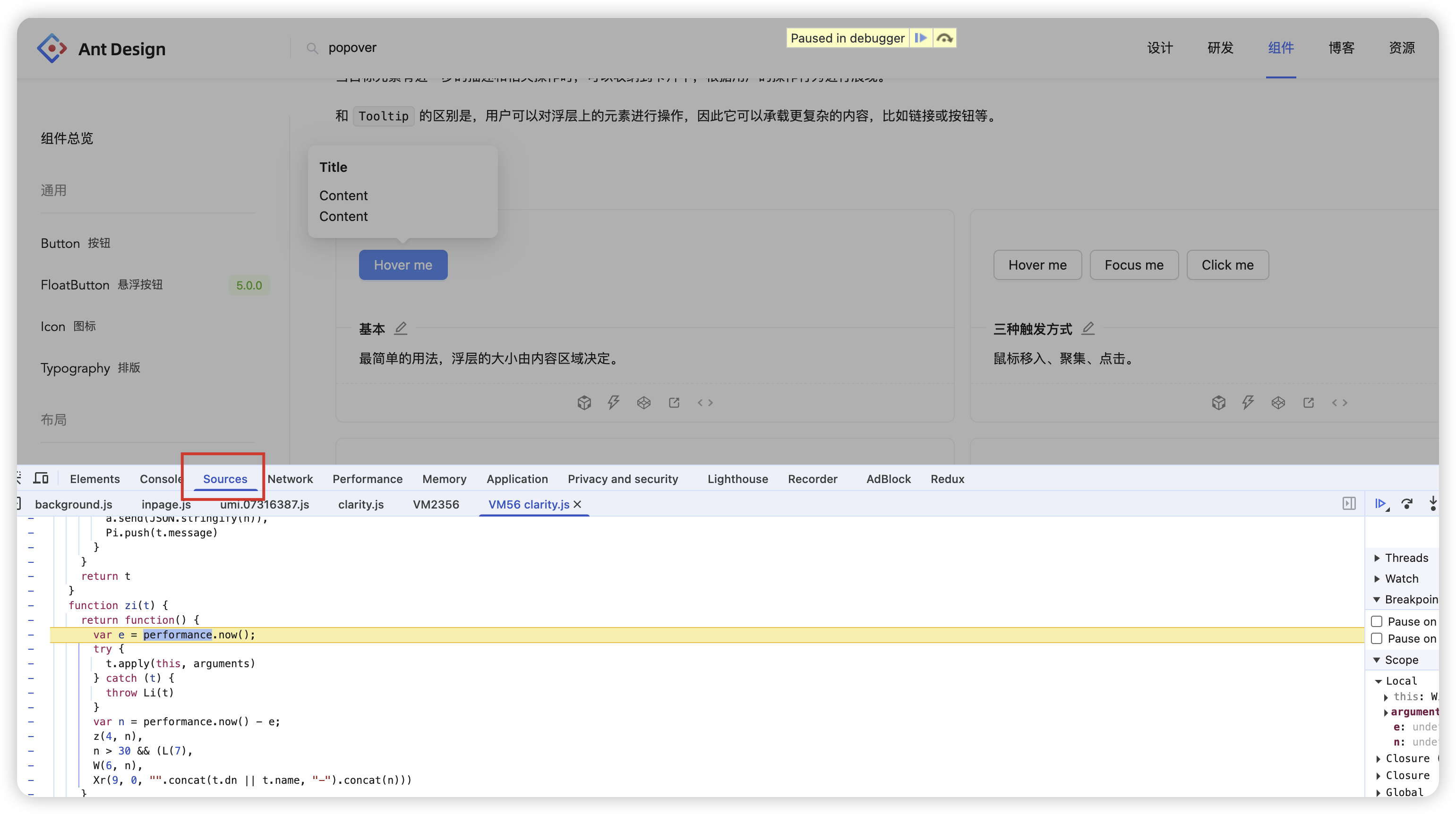
Task: Resume script execution in the paused overlay
Action: pos(921,38)
